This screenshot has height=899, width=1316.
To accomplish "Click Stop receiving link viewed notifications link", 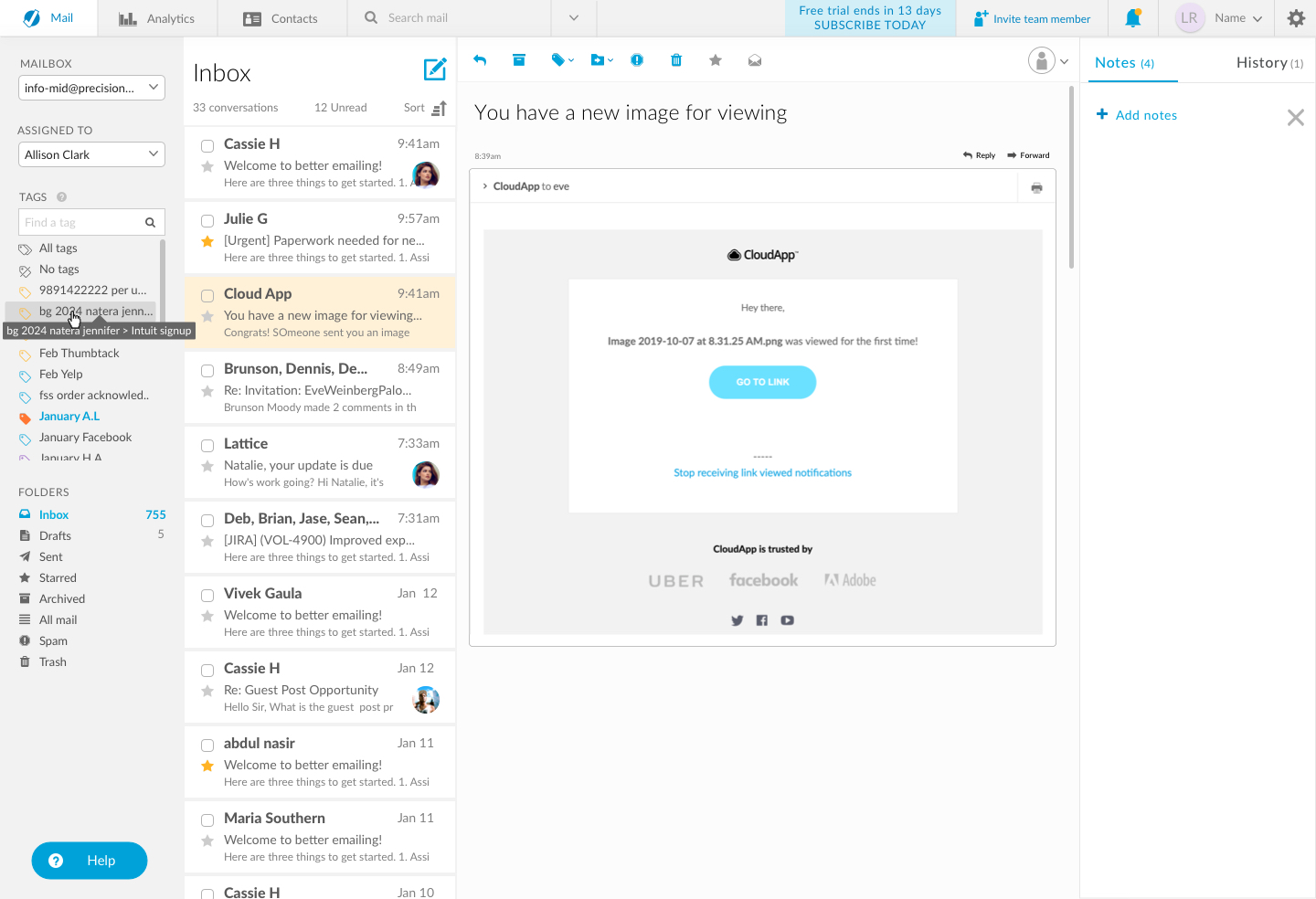I will pyautogui.click(x=763, y=472).
